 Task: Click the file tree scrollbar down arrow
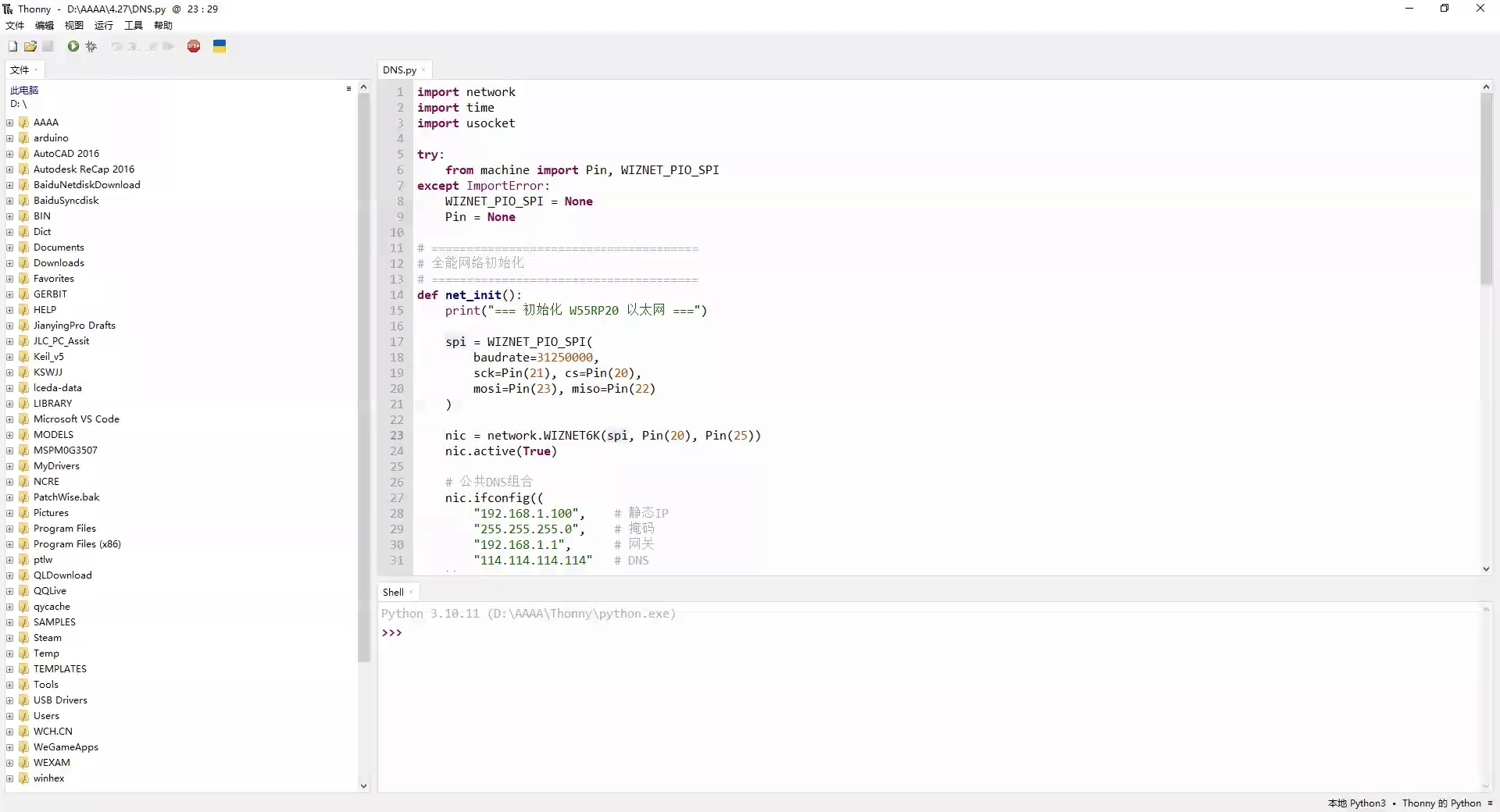point(363,786)
